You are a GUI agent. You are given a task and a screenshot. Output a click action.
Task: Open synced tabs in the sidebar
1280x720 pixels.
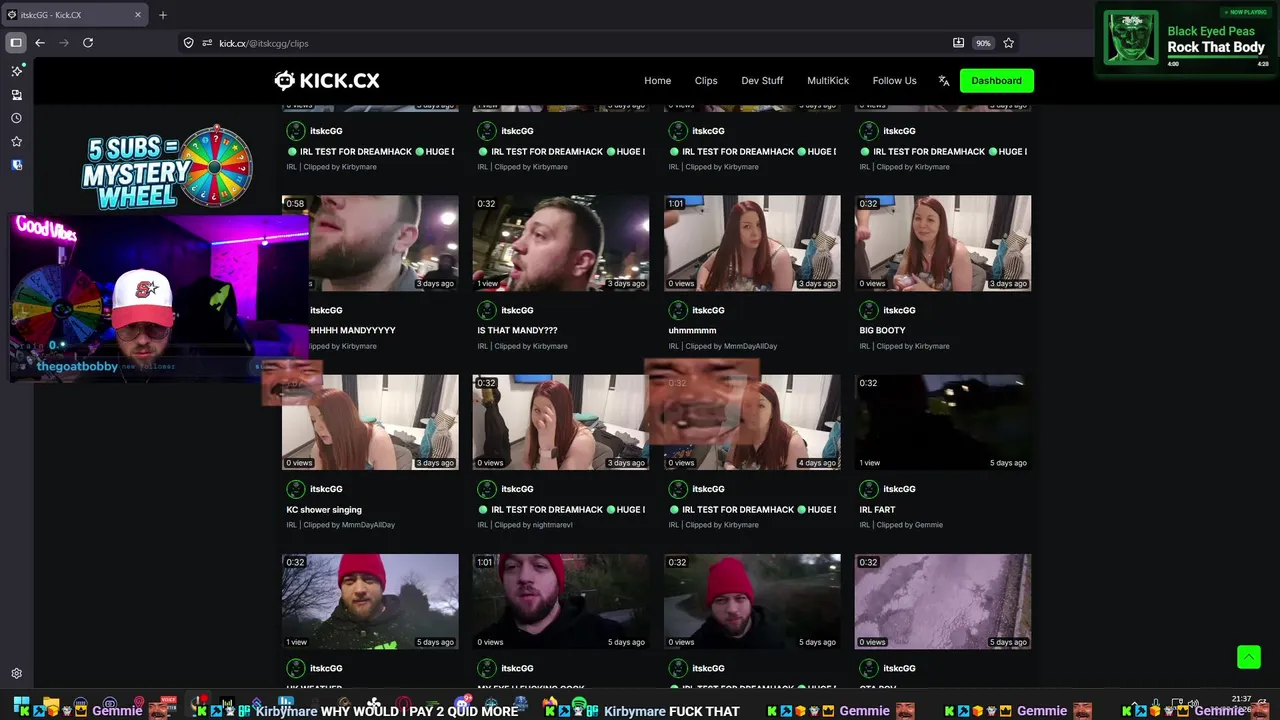click(x=16, y=95)
